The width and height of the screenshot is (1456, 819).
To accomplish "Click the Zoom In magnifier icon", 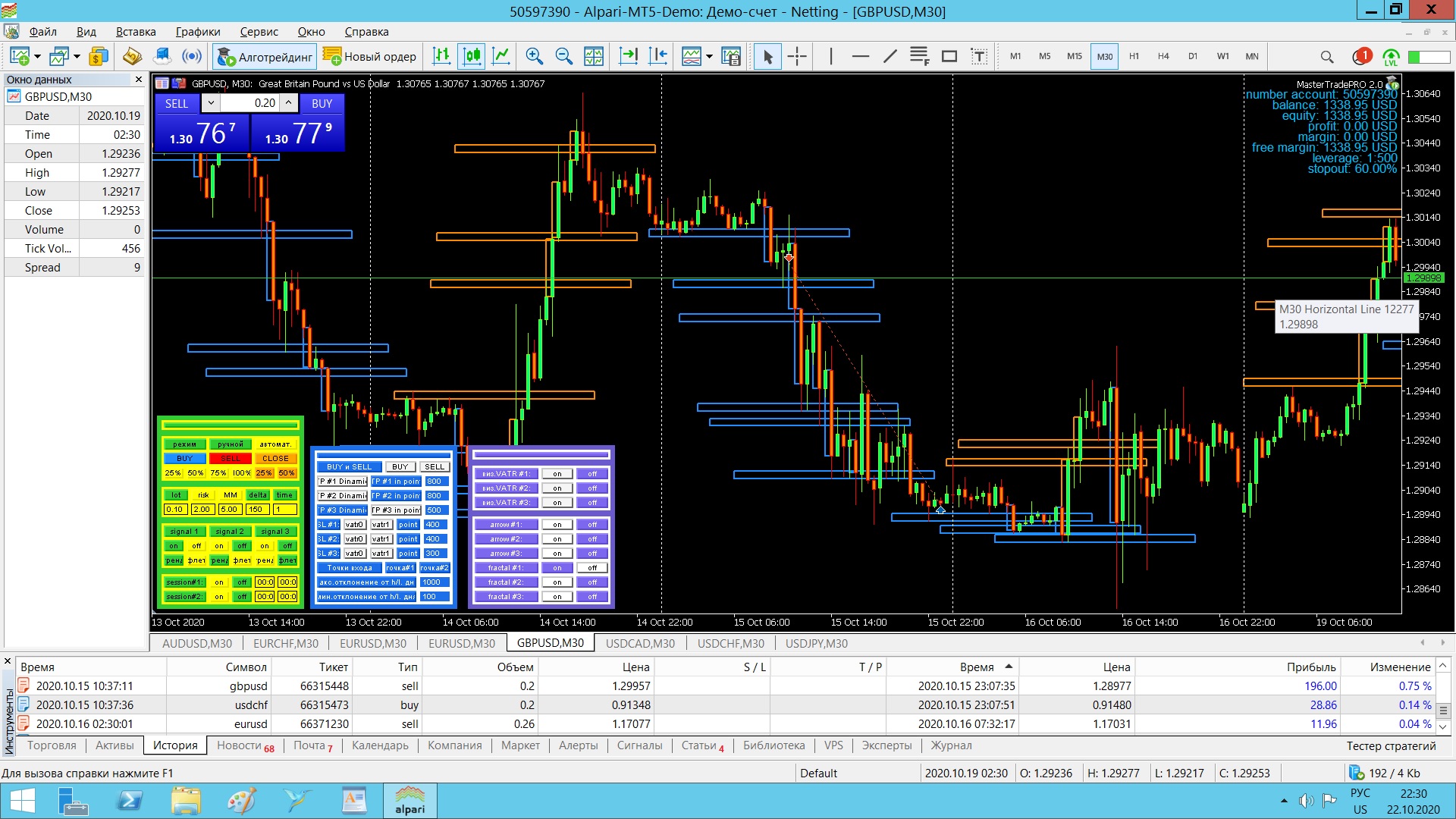I will (534, 56).
